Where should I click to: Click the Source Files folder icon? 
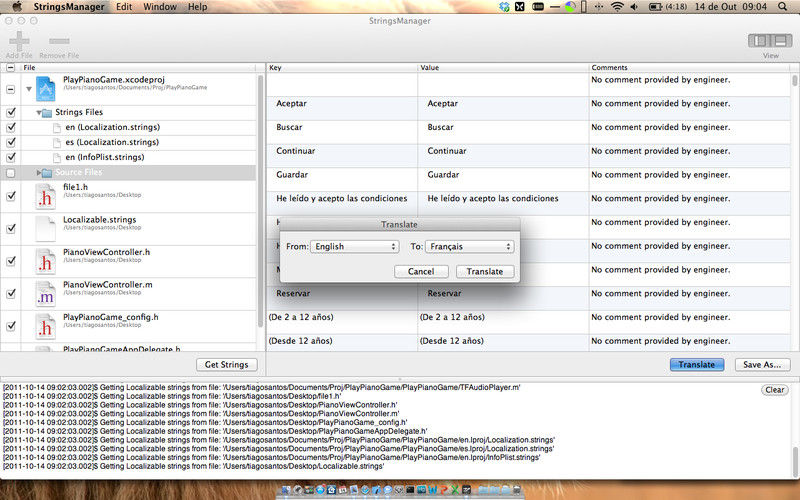coord(46,173)
